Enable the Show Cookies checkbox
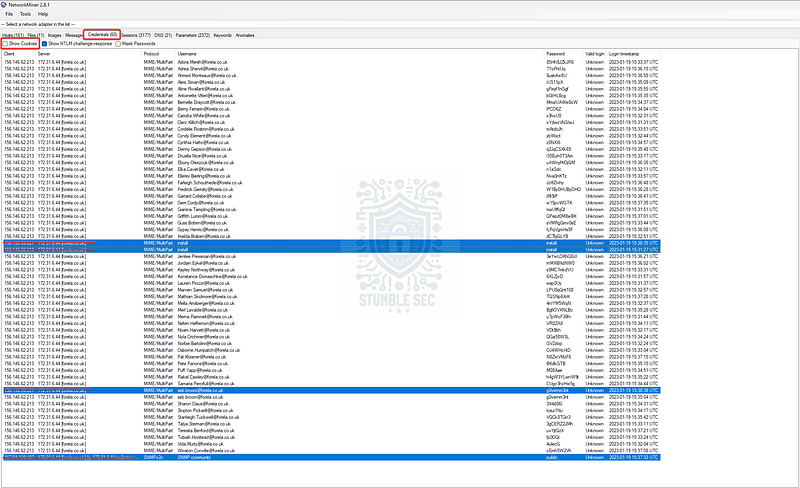 point(5,44)
